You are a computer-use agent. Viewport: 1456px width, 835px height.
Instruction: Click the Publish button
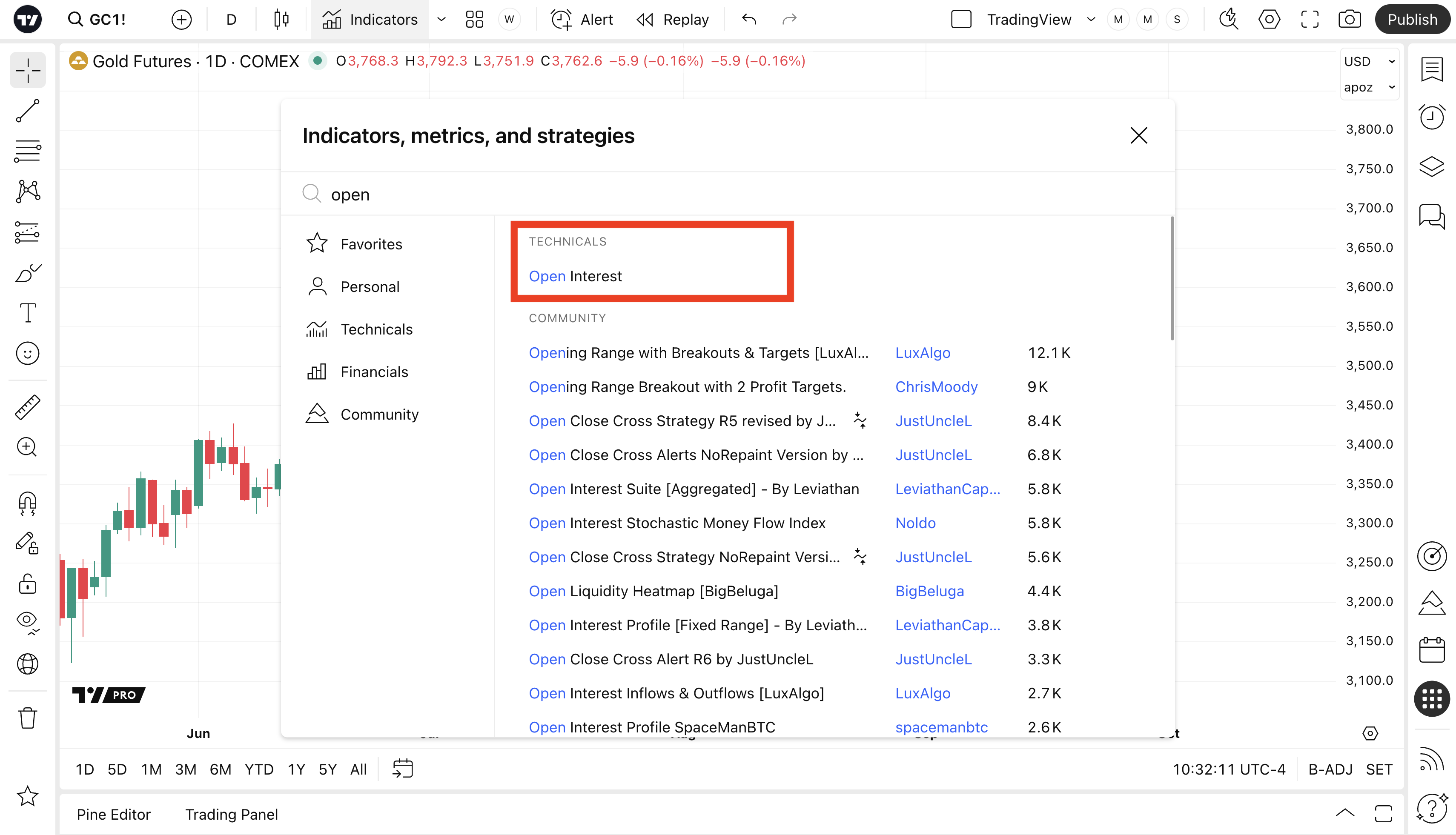point(1412,20)
